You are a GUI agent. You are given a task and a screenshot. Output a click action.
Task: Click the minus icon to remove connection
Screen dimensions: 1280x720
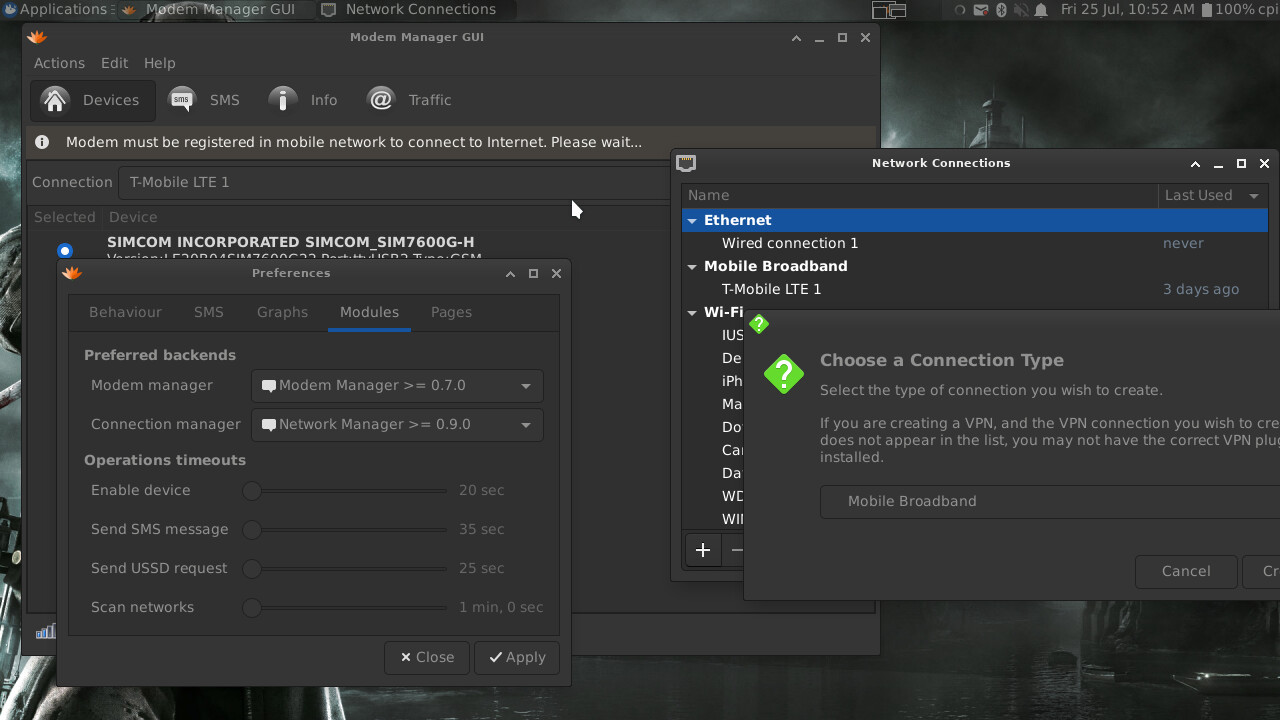736,550
